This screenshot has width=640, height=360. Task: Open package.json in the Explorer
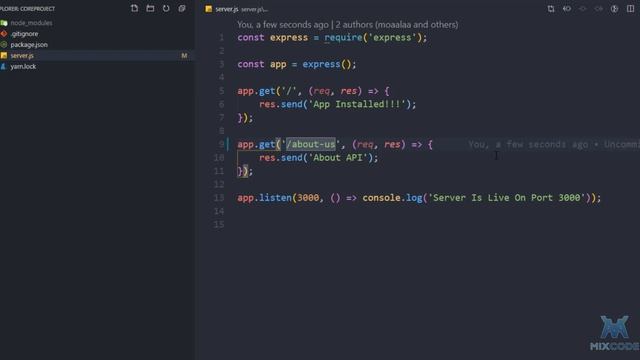click(x=29, y=45)
